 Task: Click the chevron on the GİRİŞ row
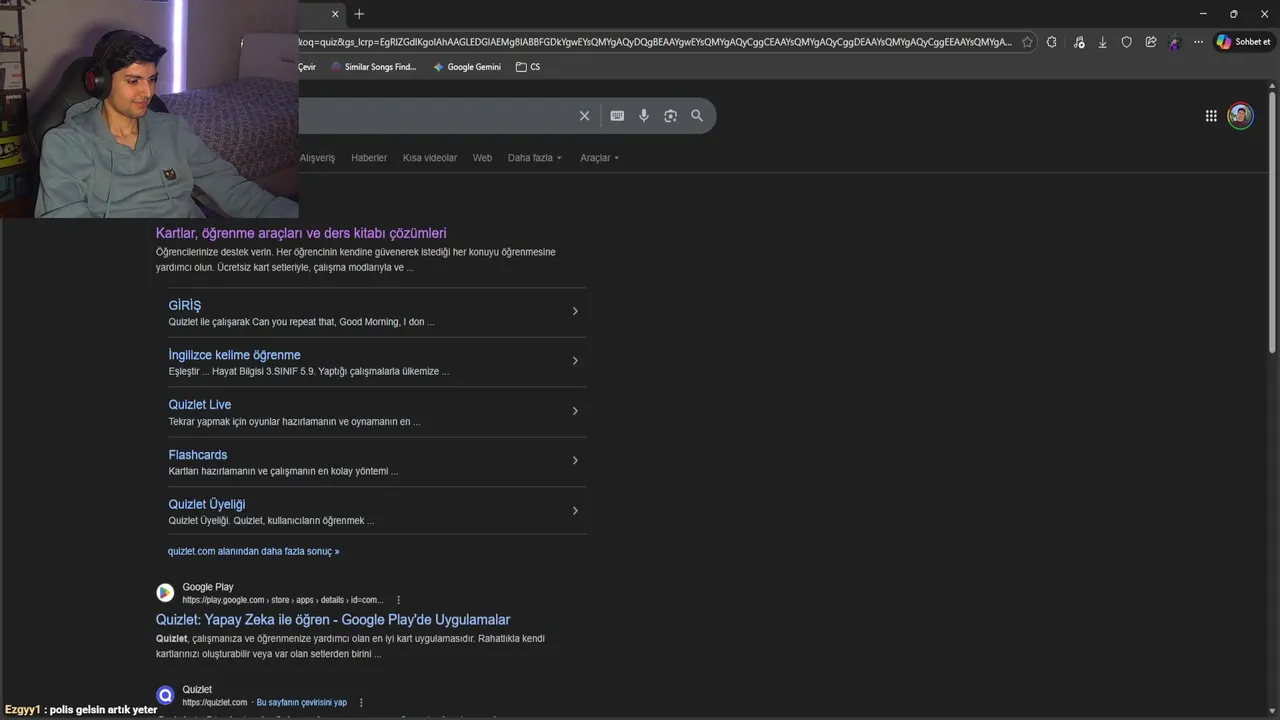point(575,311)
